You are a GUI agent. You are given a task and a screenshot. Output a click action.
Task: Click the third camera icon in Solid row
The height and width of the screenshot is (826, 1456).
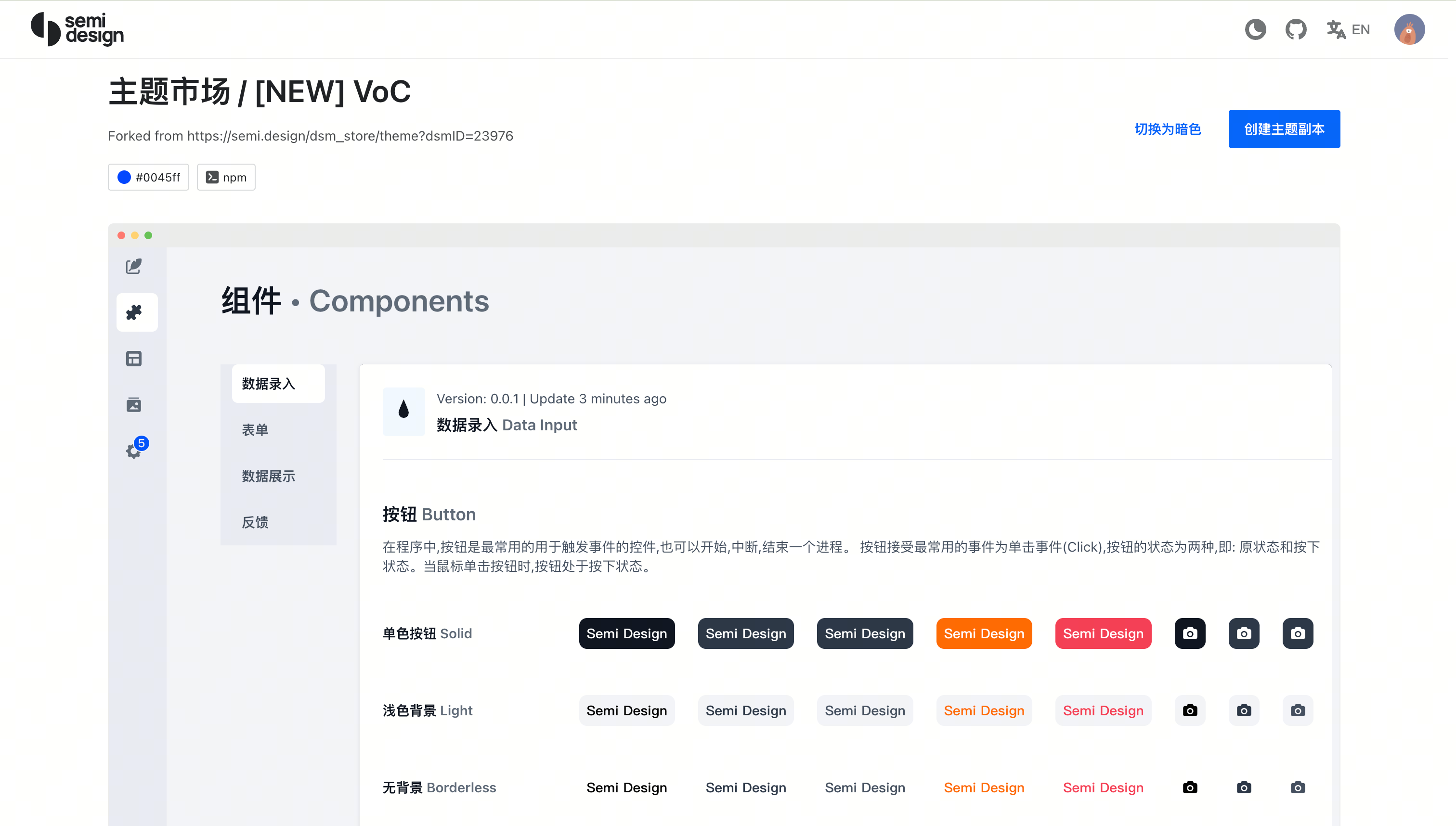coord(1298,633)
